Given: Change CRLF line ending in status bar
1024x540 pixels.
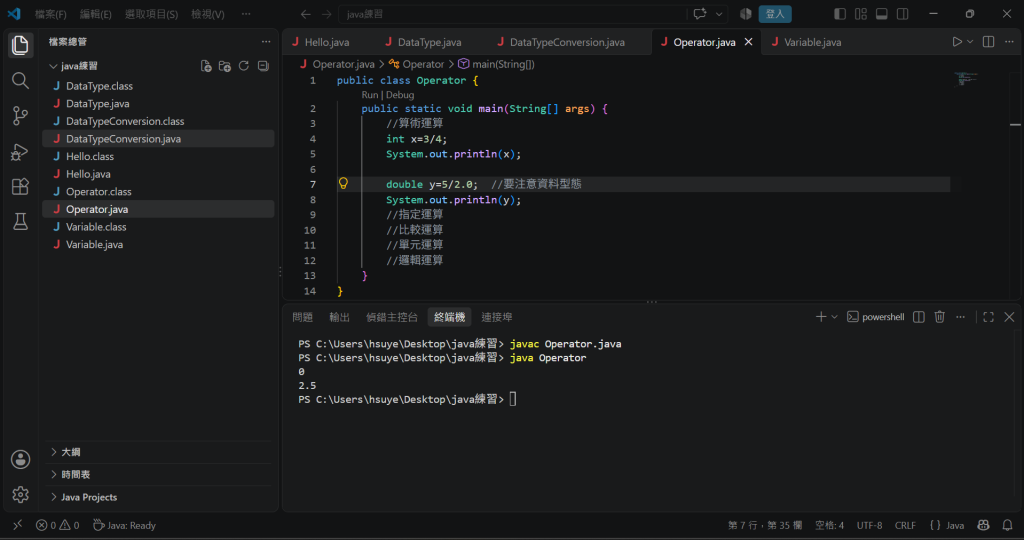Looking at the screenshot, I should pos(905,525).
